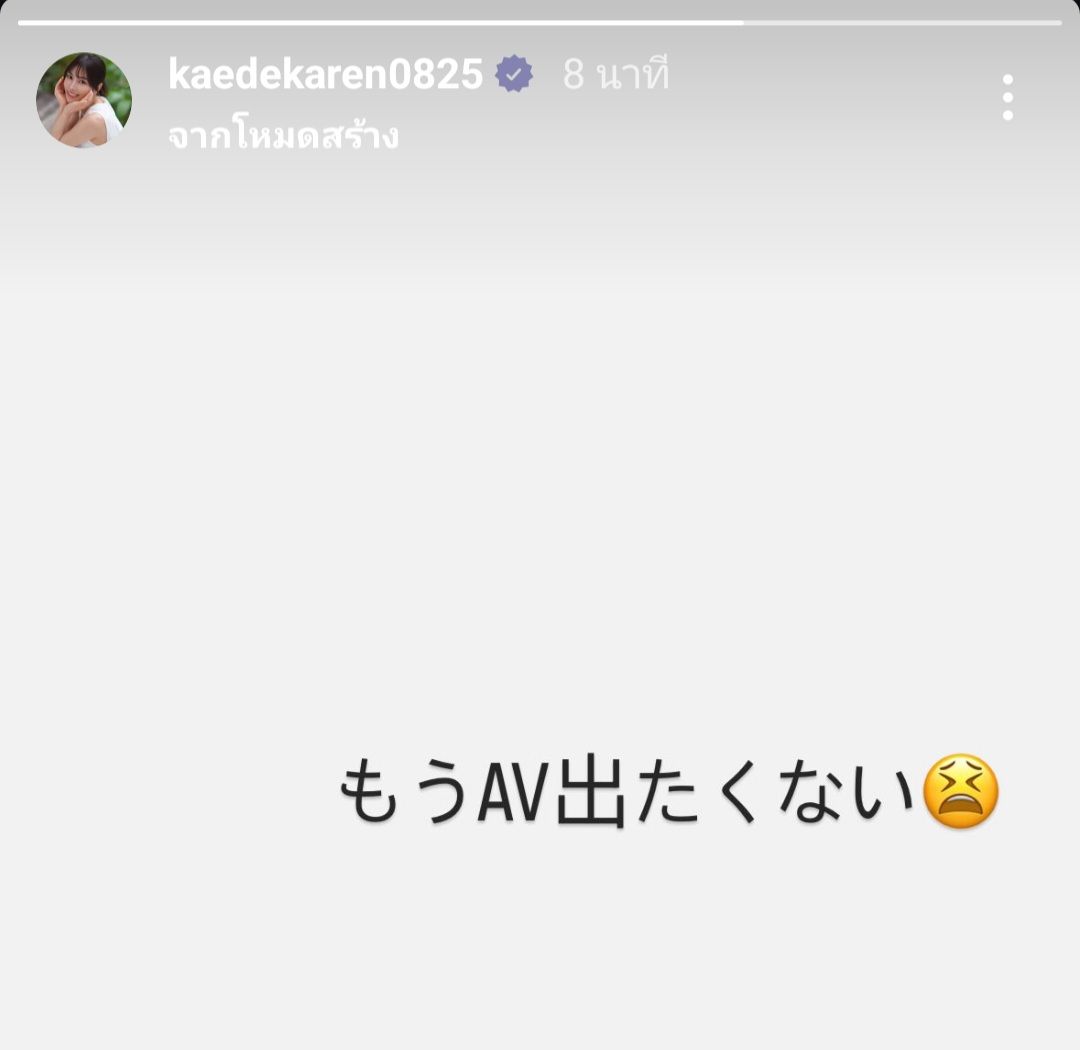Tap the "จากโหมดสร้าง" create mode label
1080x1050 pixels.
click(283, 136)
